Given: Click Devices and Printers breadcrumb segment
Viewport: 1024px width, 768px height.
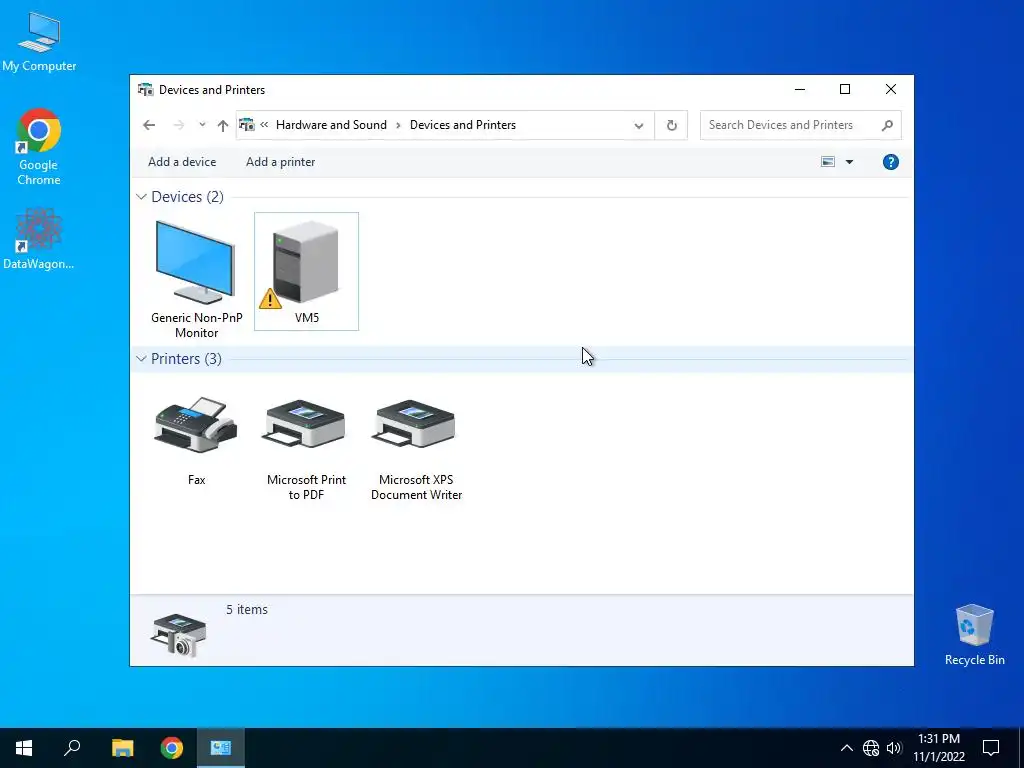Looking at the screenshot, I should pyautogui.click(x=462, y=125).
